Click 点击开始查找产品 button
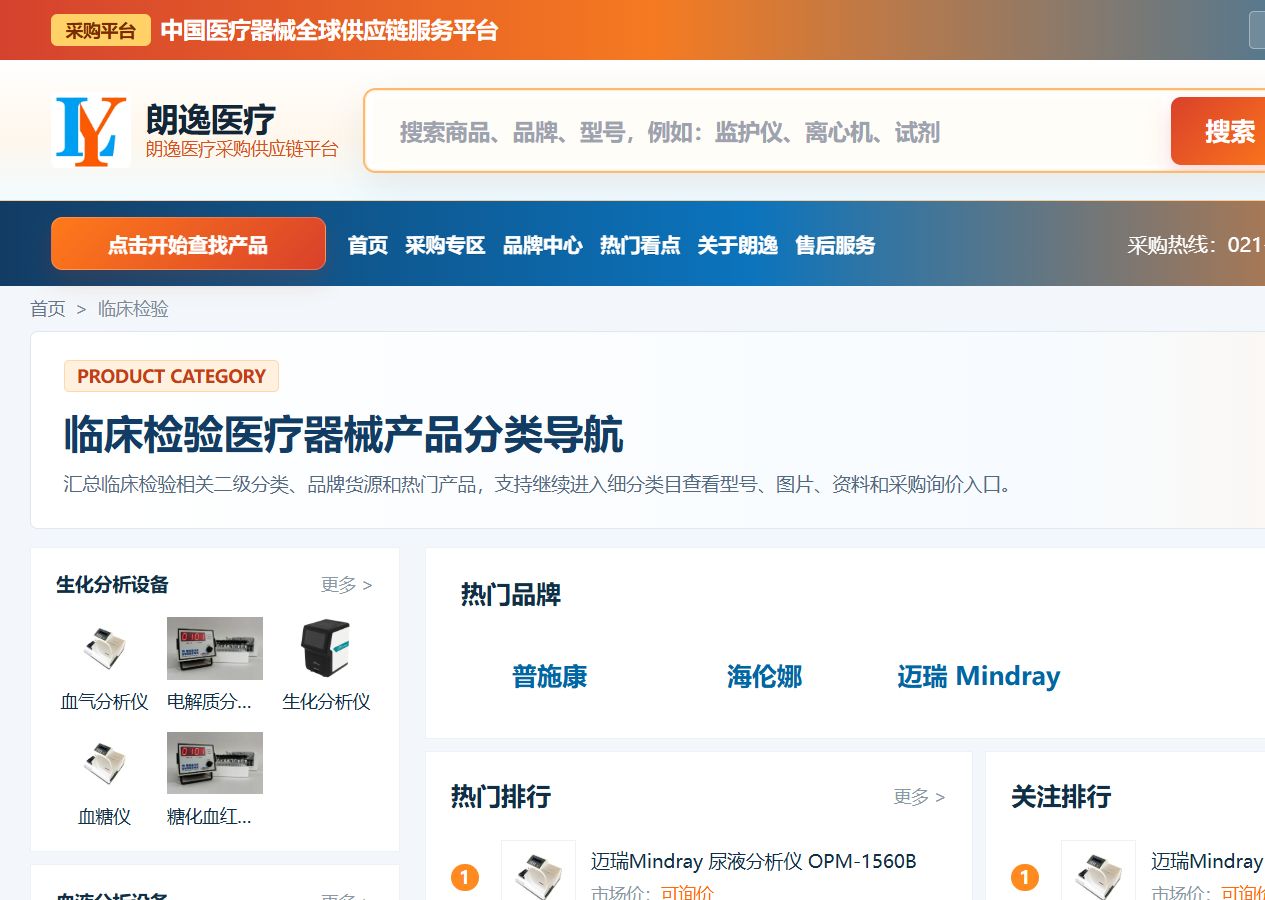This screenshot has width=1265, height=900. (x=188, y=244)
